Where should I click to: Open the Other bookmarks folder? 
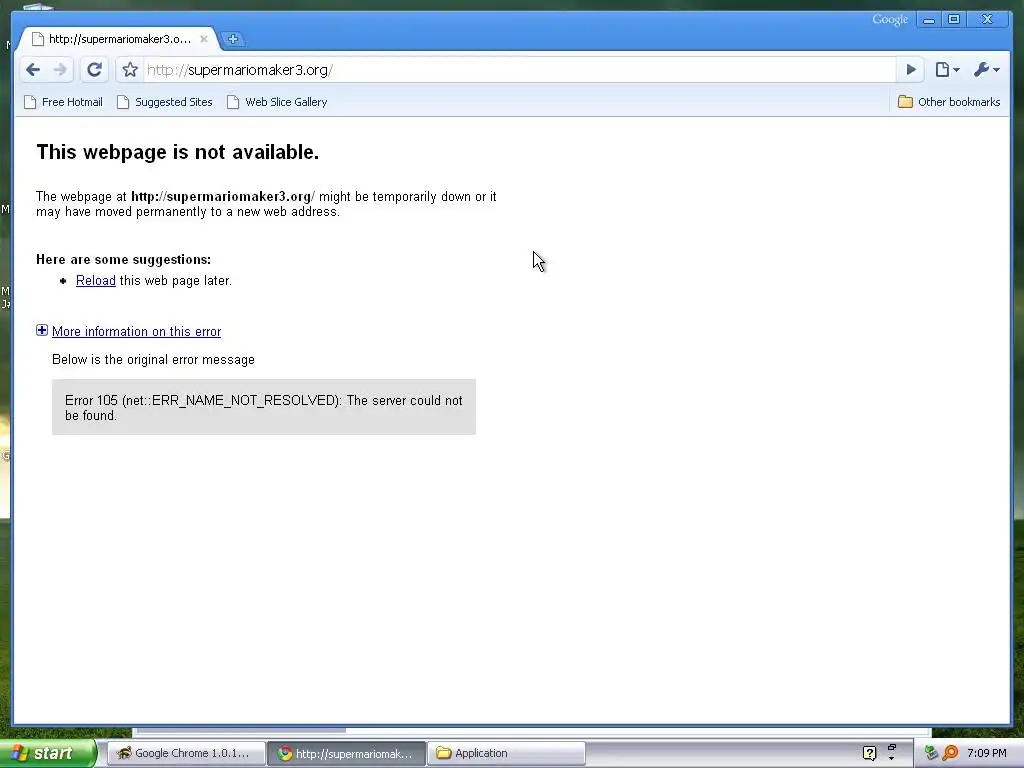[949, 102]
